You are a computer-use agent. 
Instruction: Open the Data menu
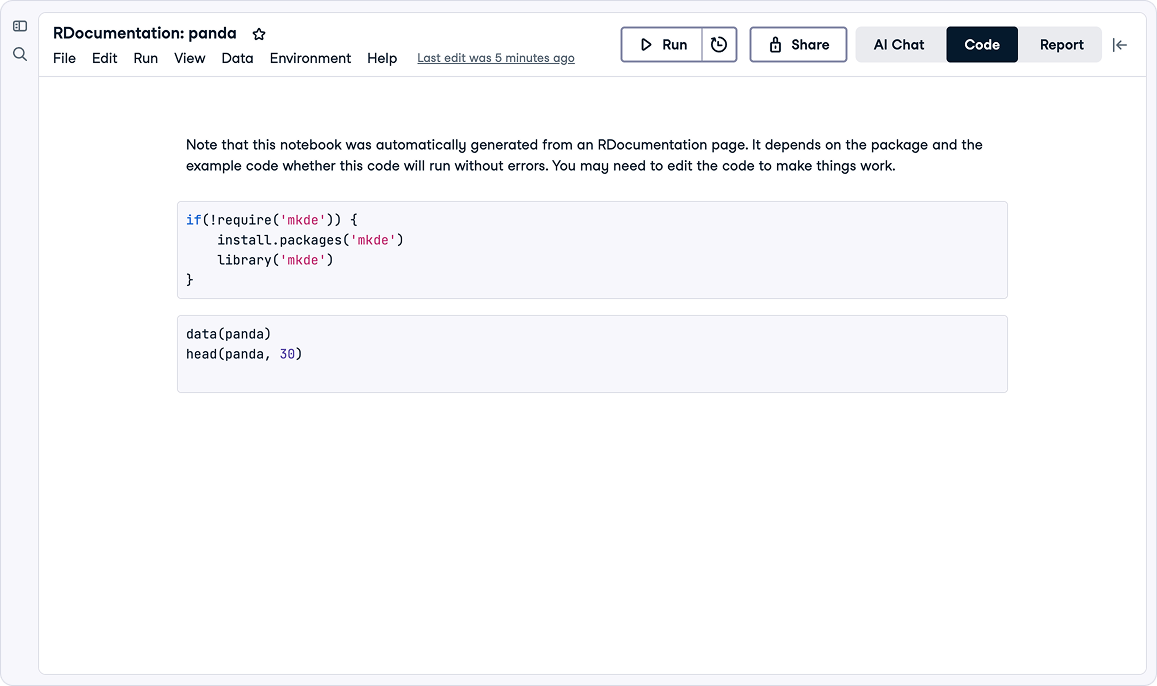tap(237, 58)
